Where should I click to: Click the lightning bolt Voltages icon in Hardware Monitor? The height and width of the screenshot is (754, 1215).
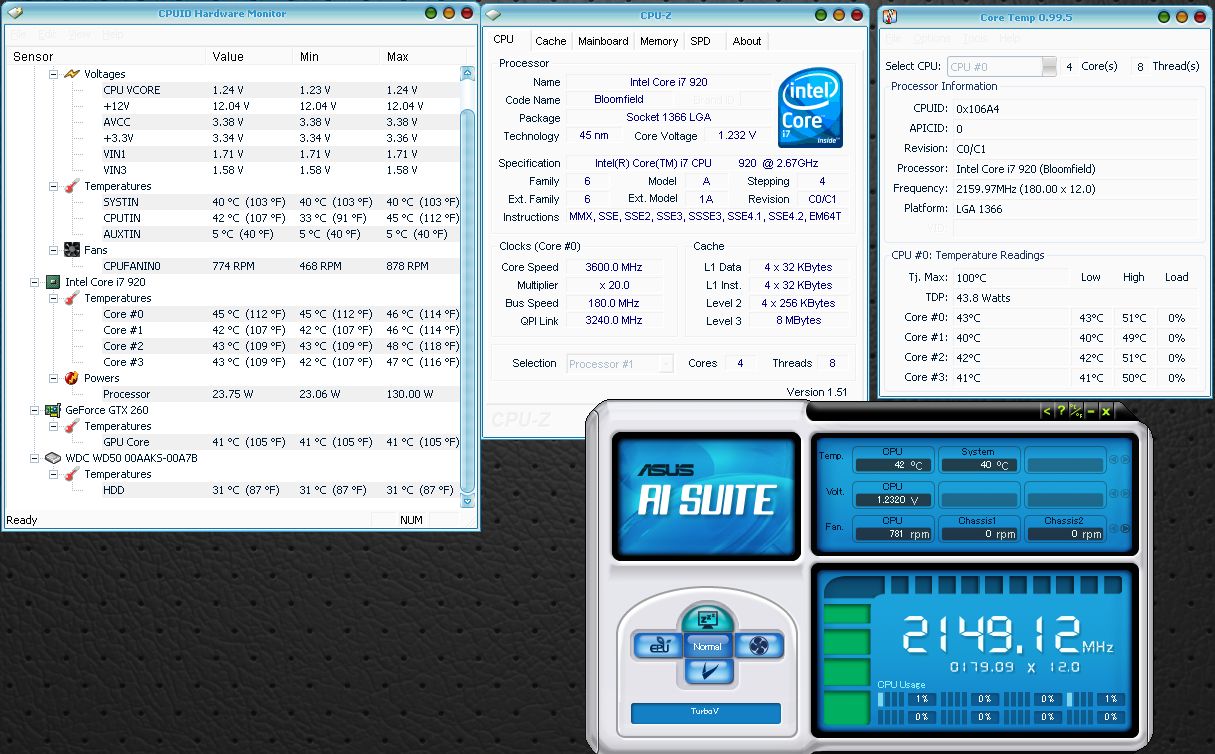[x=72, y=74]
